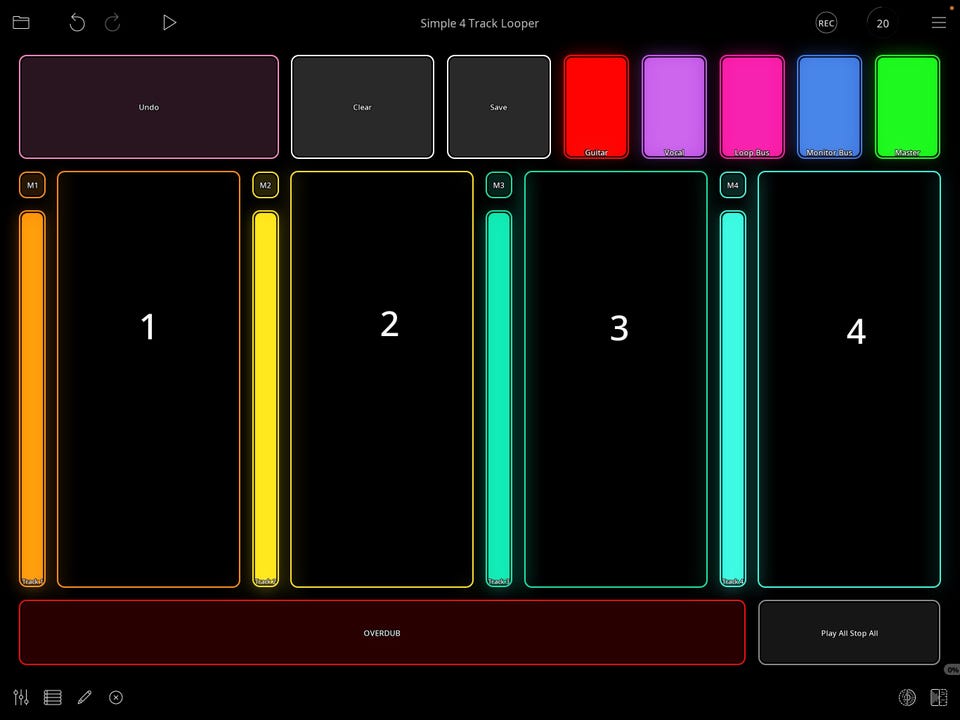
Task: Open the panel layout icon at bottom right
Action: [x=939, y=697]
